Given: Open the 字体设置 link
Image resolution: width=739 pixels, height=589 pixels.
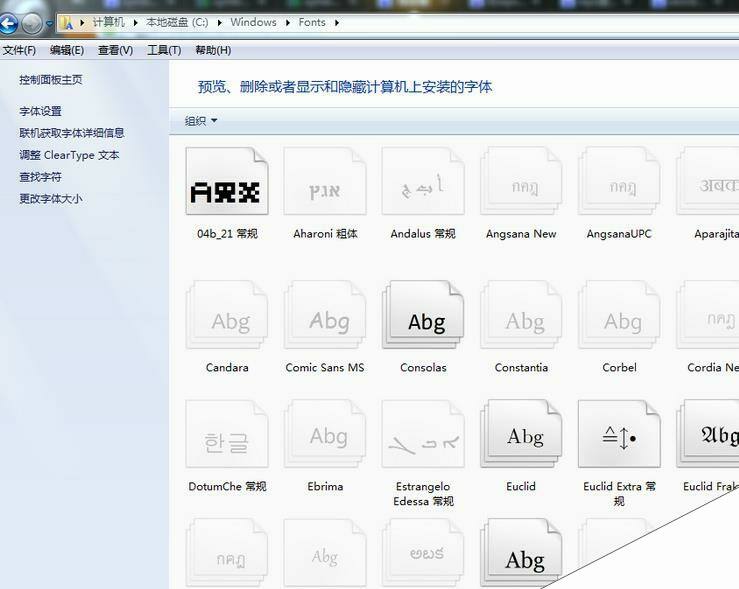Looking at the screenshot, I should point(40,111).
